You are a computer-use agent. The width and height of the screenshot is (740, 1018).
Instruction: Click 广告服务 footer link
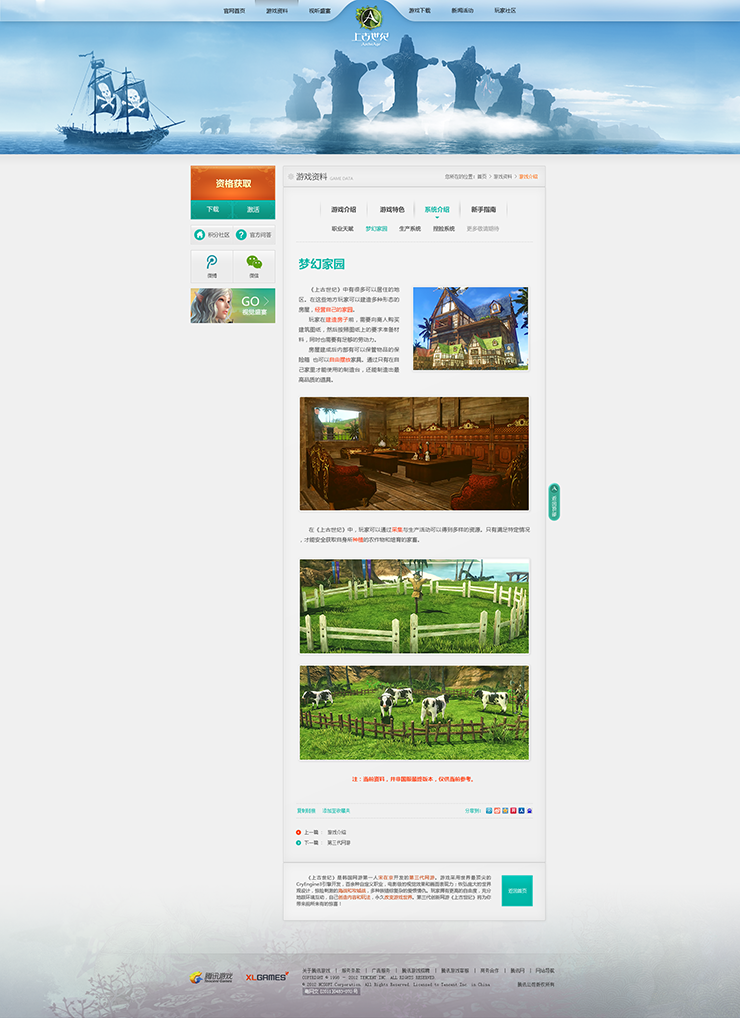381,971
